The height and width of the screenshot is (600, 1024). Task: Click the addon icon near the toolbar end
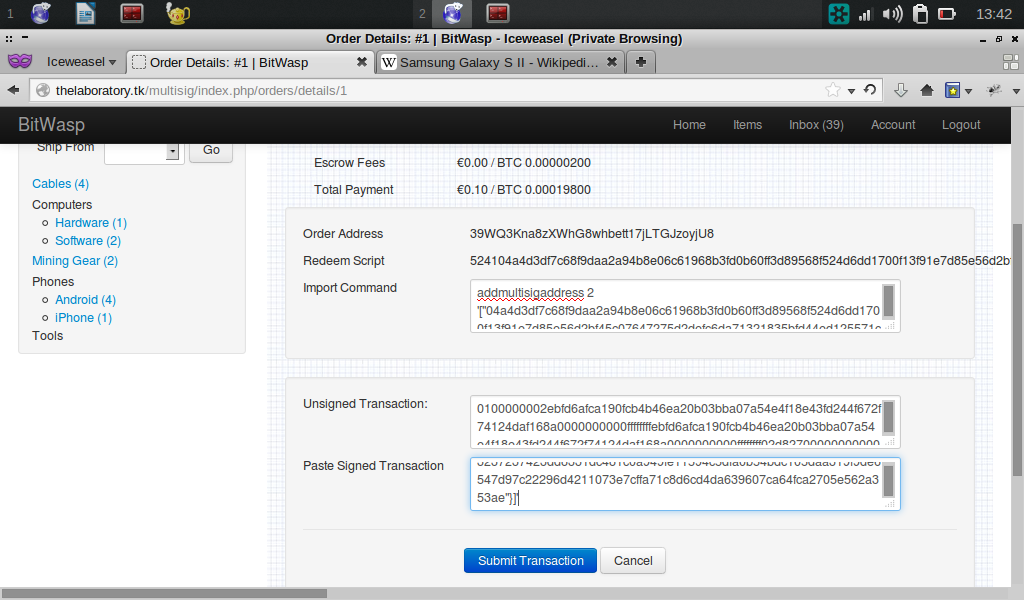995,90
